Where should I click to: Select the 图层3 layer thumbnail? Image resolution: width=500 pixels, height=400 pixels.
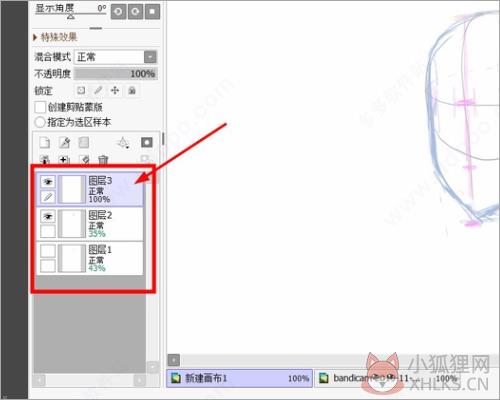pyautogui.click(x=72, y=189)
